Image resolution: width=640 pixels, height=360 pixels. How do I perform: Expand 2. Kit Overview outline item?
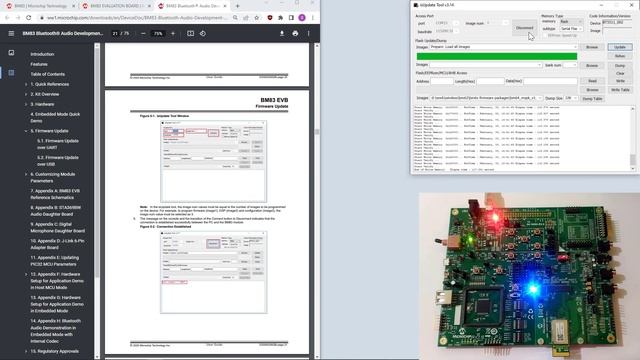tap(26, 94)
